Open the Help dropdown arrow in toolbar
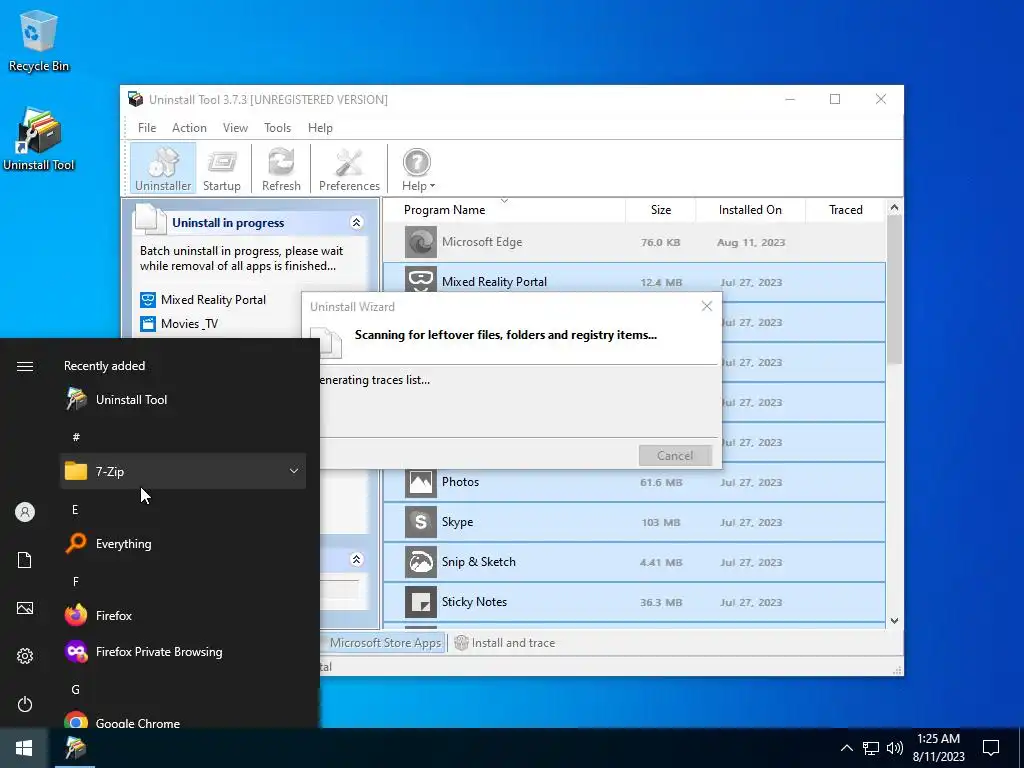Image resolution: width=1024 pixels, height=768 pixels. click(x=432, y=186)
